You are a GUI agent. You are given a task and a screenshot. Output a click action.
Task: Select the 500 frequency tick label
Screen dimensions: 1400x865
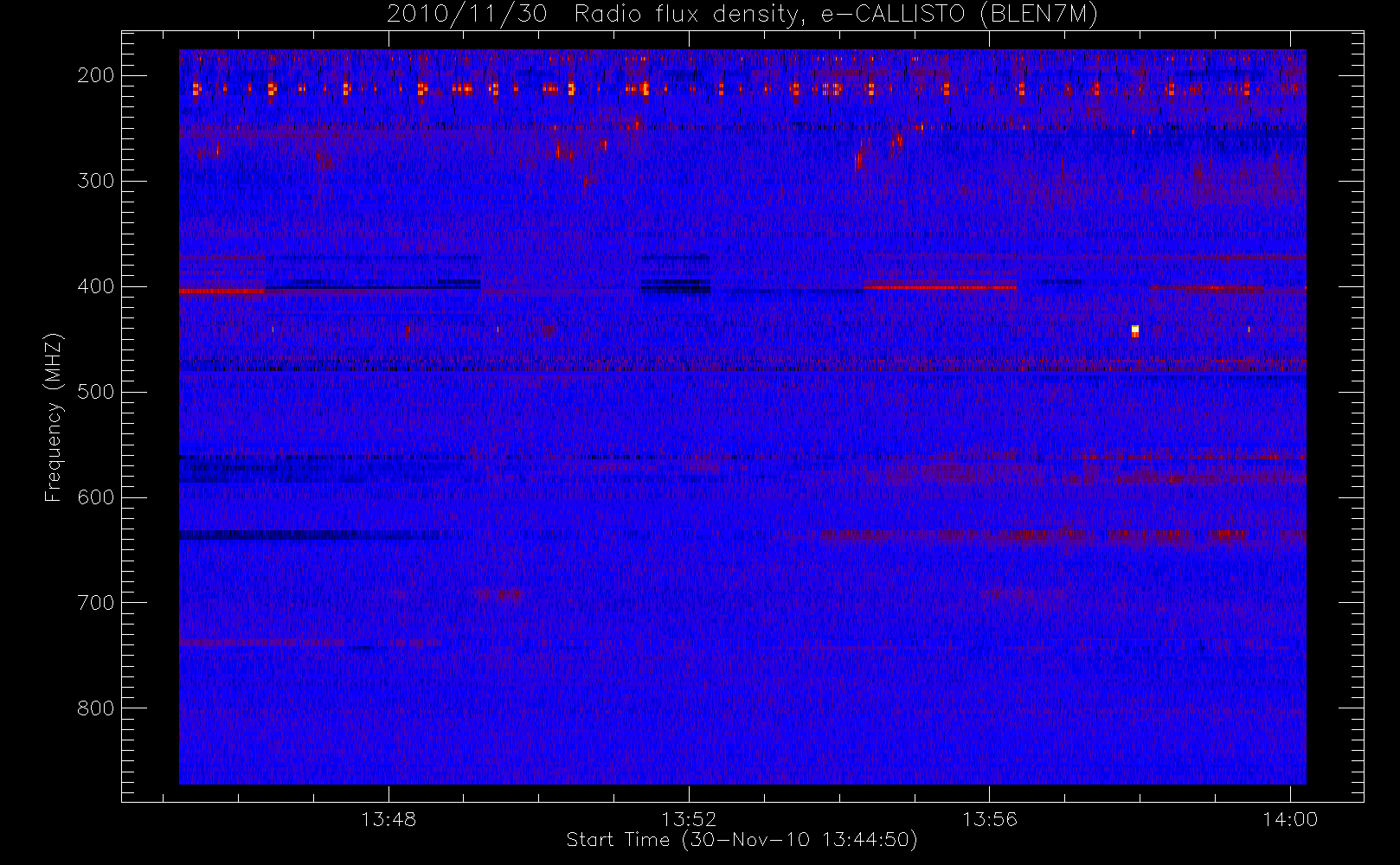point(96,392)
